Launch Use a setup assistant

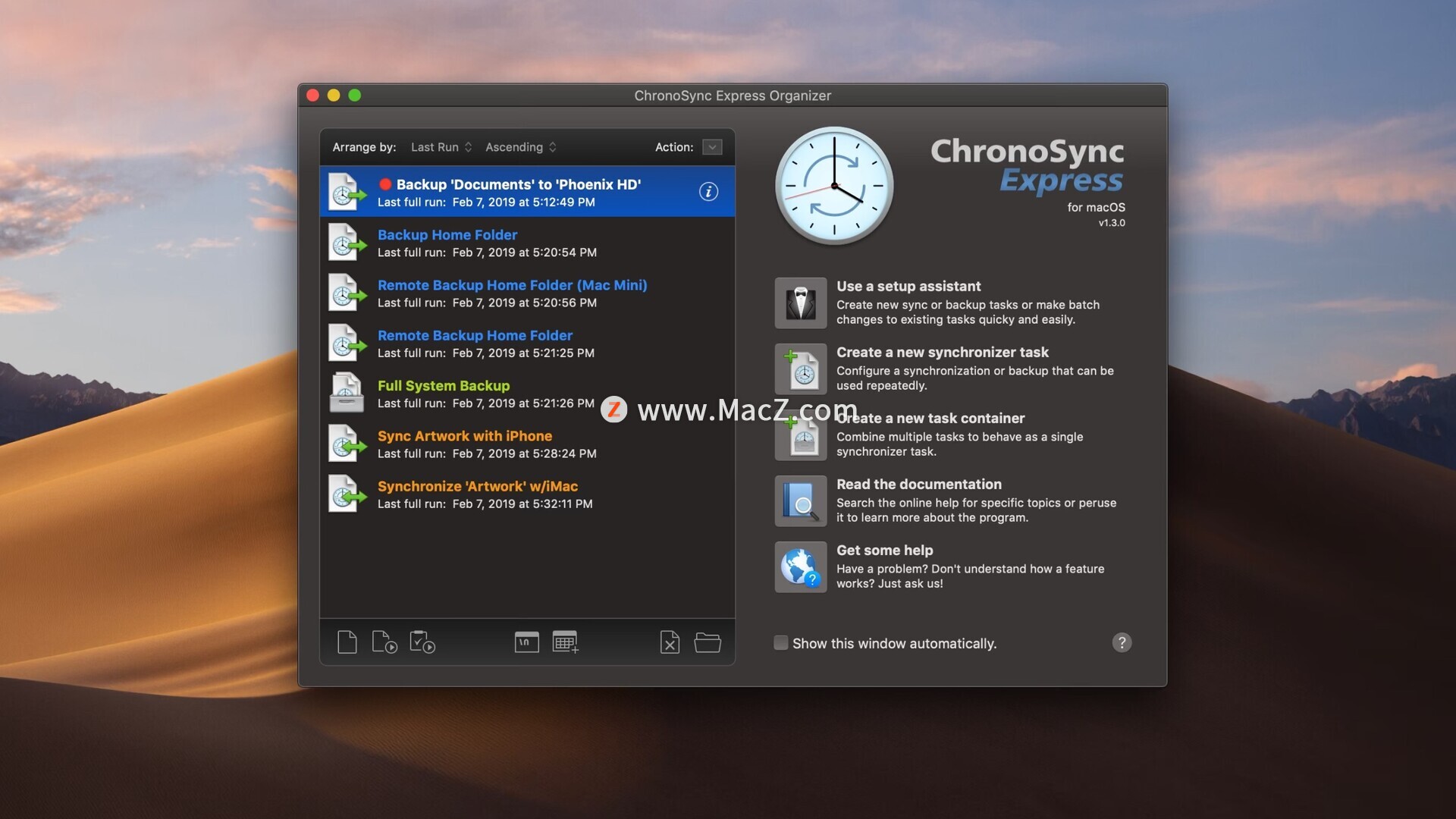tap(801, 303)
